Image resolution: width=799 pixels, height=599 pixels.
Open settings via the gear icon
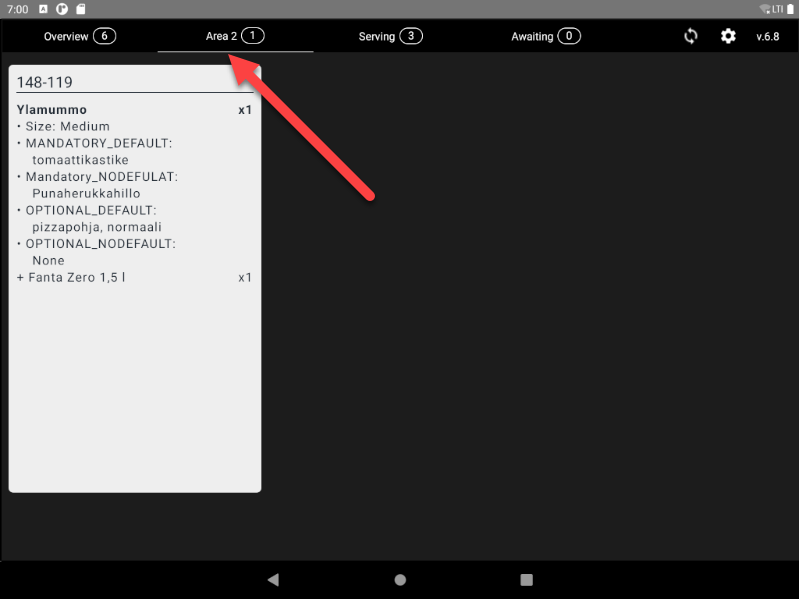728,36
